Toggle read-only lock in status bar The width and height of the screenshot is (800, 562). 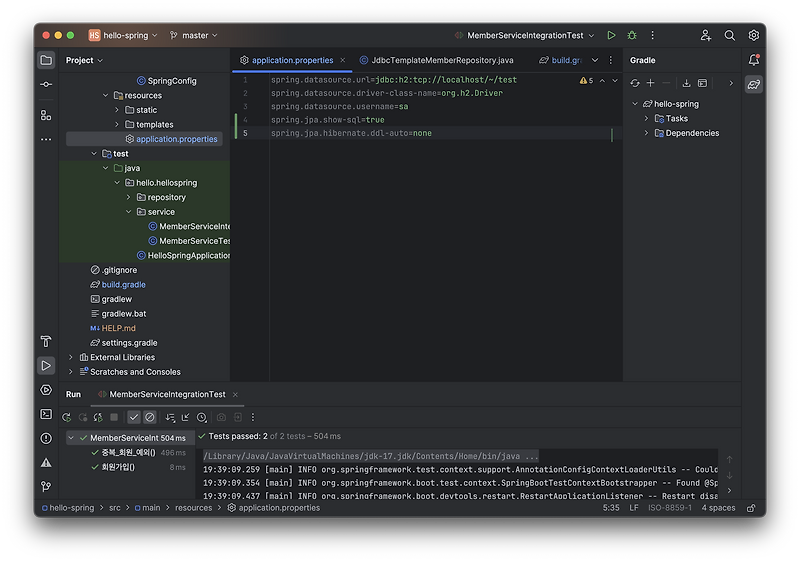pyautogui.click(x=751, y=508)
